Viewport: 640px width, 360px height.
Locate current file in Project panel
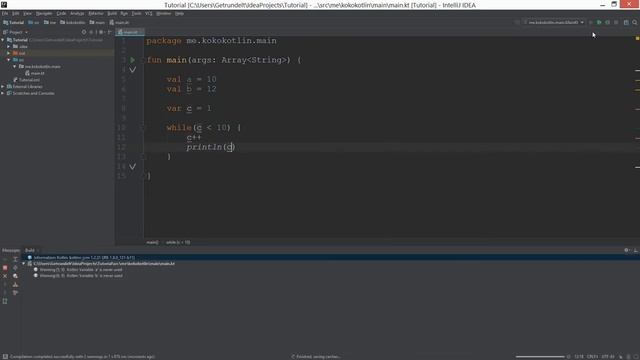[x=84, y=32]
